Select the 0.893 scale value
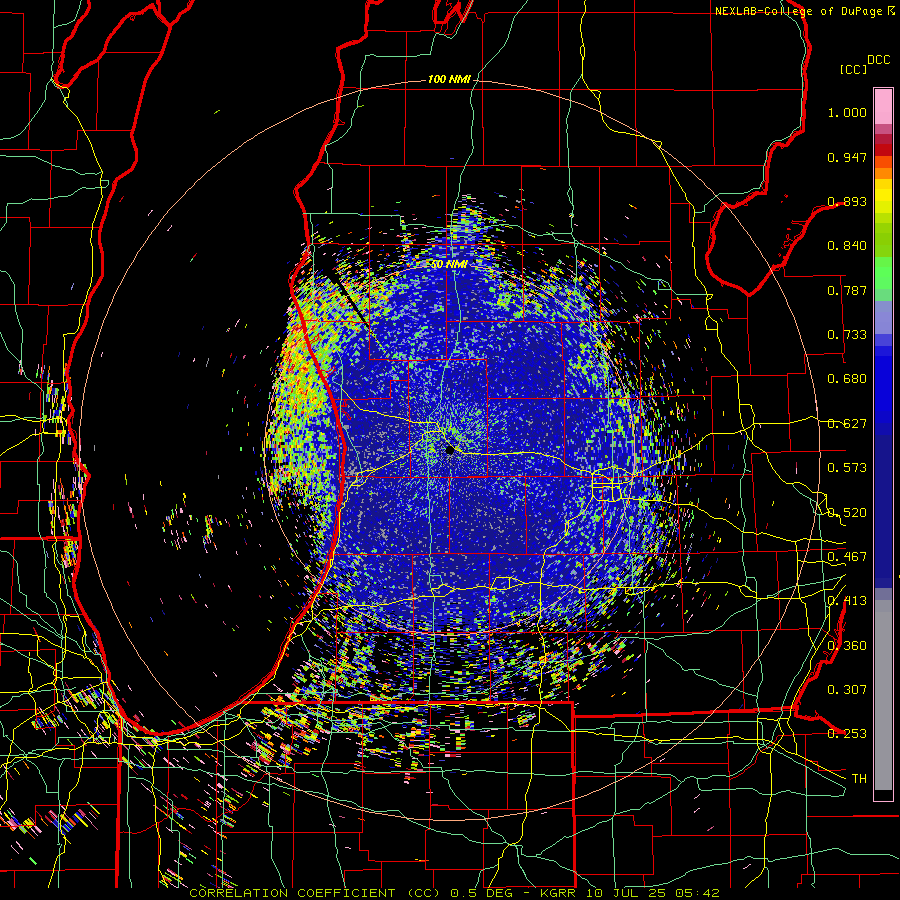The height and width of the screenshot is (900, 900). (x=847, y=201)
